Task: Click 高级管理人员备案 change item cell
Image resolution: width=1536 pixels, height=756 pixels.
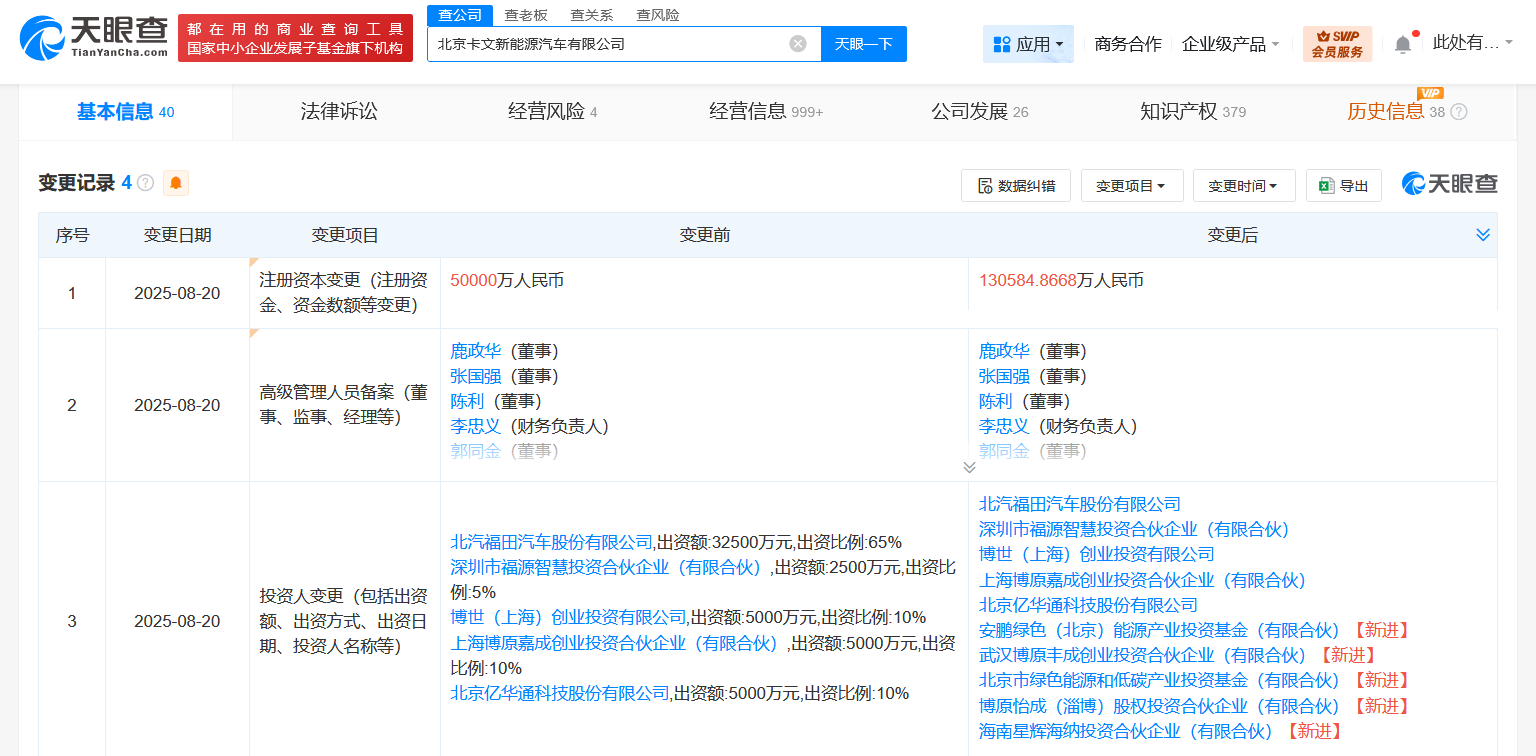Action: coord(344,405)
